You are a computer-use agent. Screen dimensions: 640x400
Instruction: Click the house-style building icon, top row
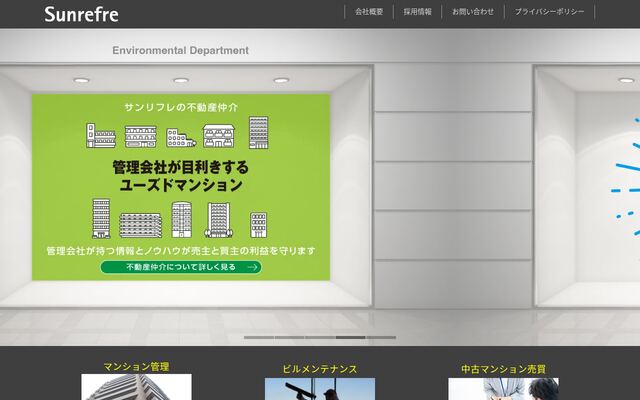(x=219, y=136)
